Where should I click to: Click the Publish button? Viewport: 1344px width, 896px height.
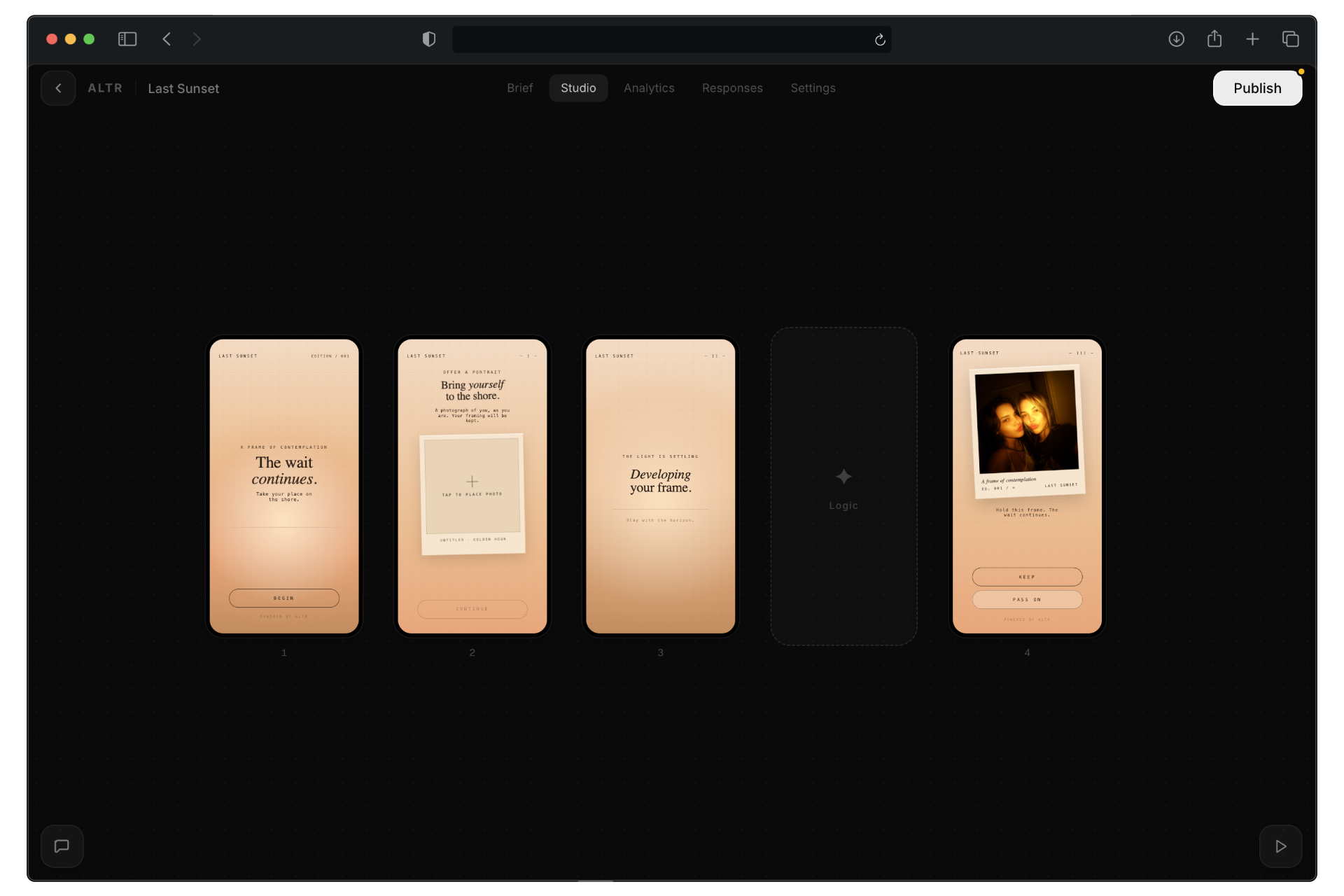coord(1257,88)
